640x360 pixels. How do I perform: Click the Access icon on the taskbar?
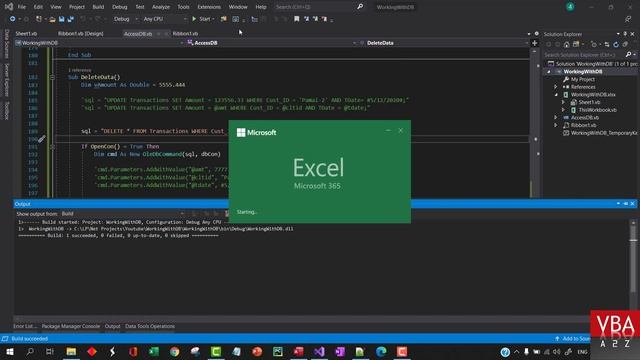[298, 351]
